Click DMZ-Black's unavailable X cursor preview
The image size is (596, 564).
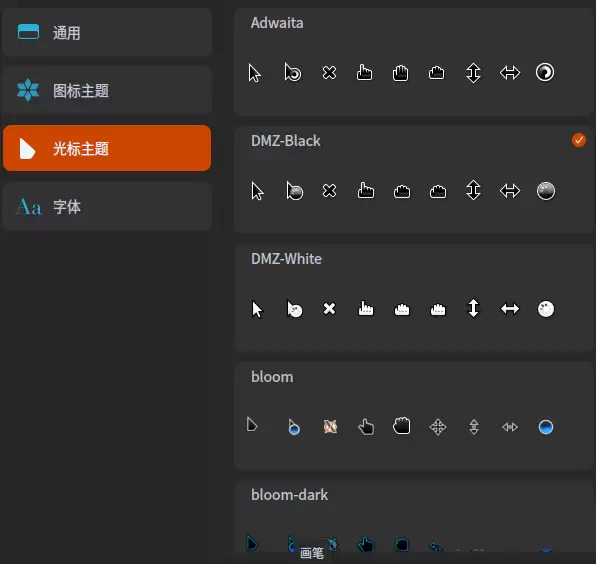[329, 191]
